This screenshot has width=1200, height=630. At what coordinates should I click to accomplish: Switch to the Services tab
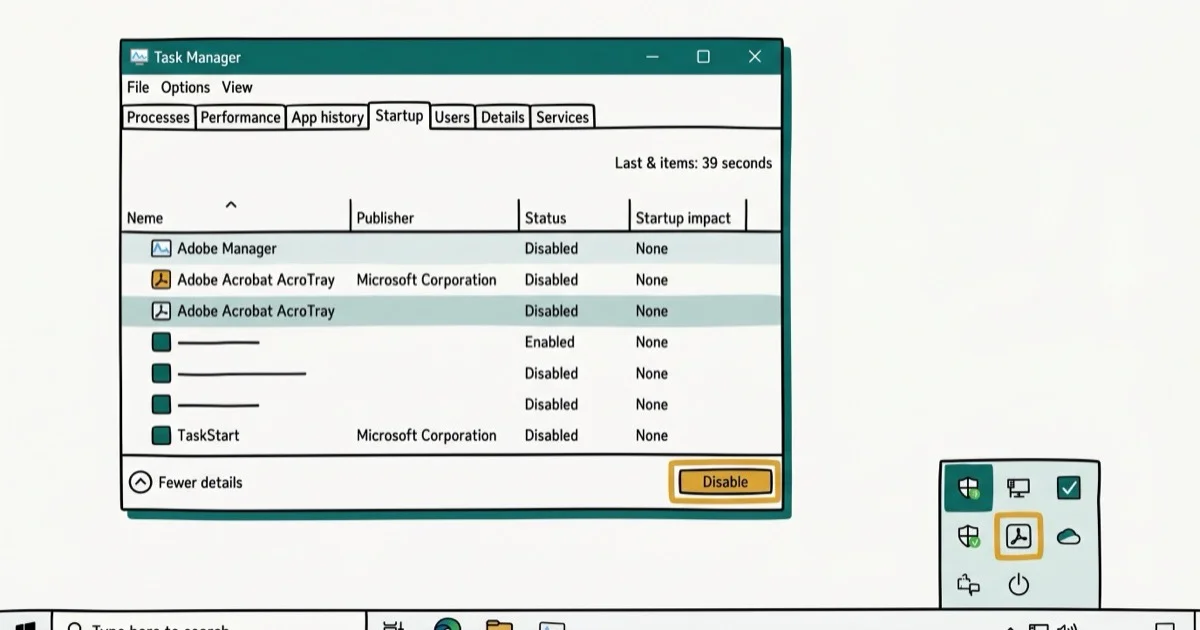pyautogui.click(x=562, y=117)
